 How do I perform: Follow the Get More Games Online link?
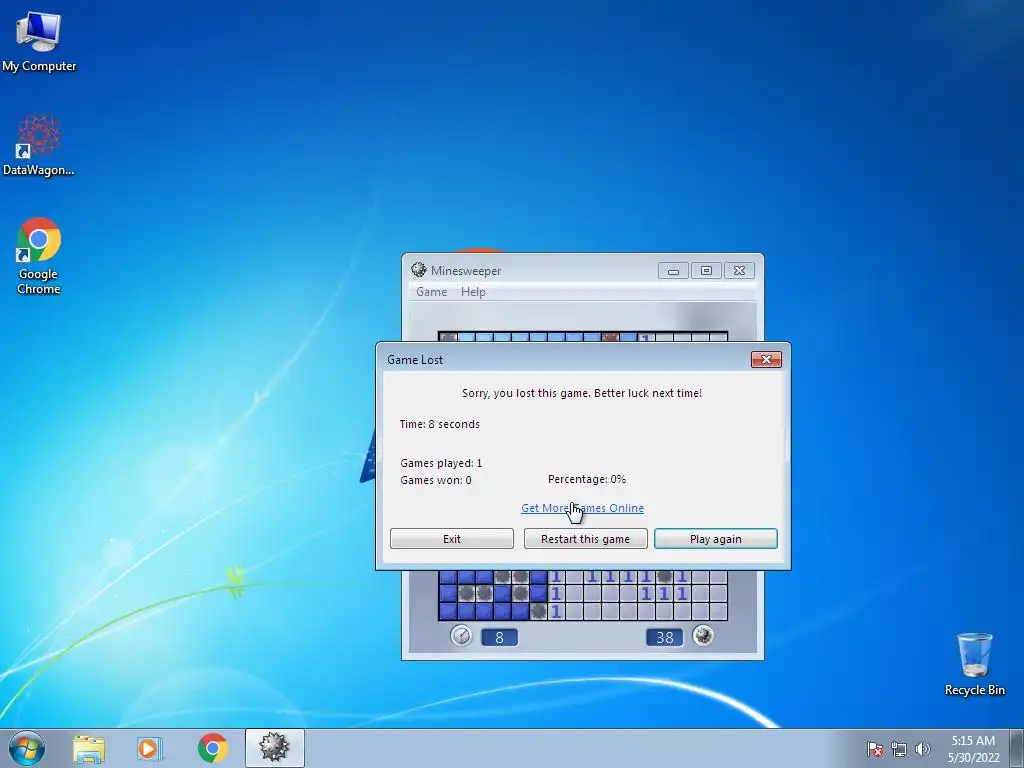click(x=583, y=508)
